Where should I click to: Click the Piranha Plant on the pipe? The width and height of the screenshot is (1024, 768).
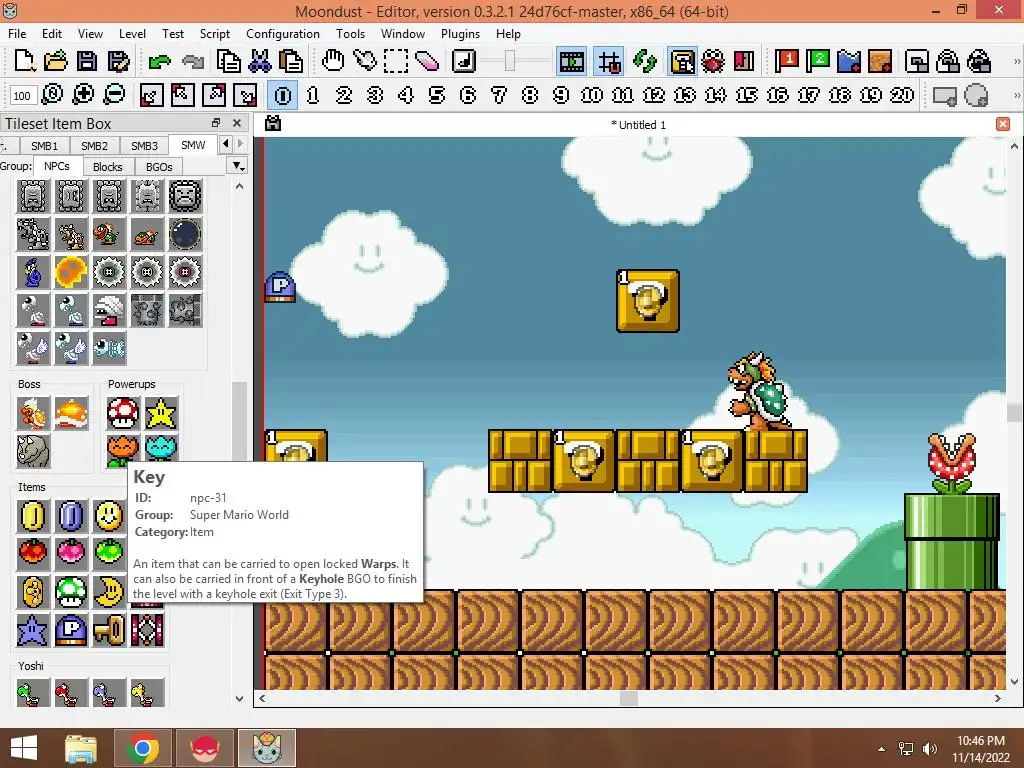point(952,463)
